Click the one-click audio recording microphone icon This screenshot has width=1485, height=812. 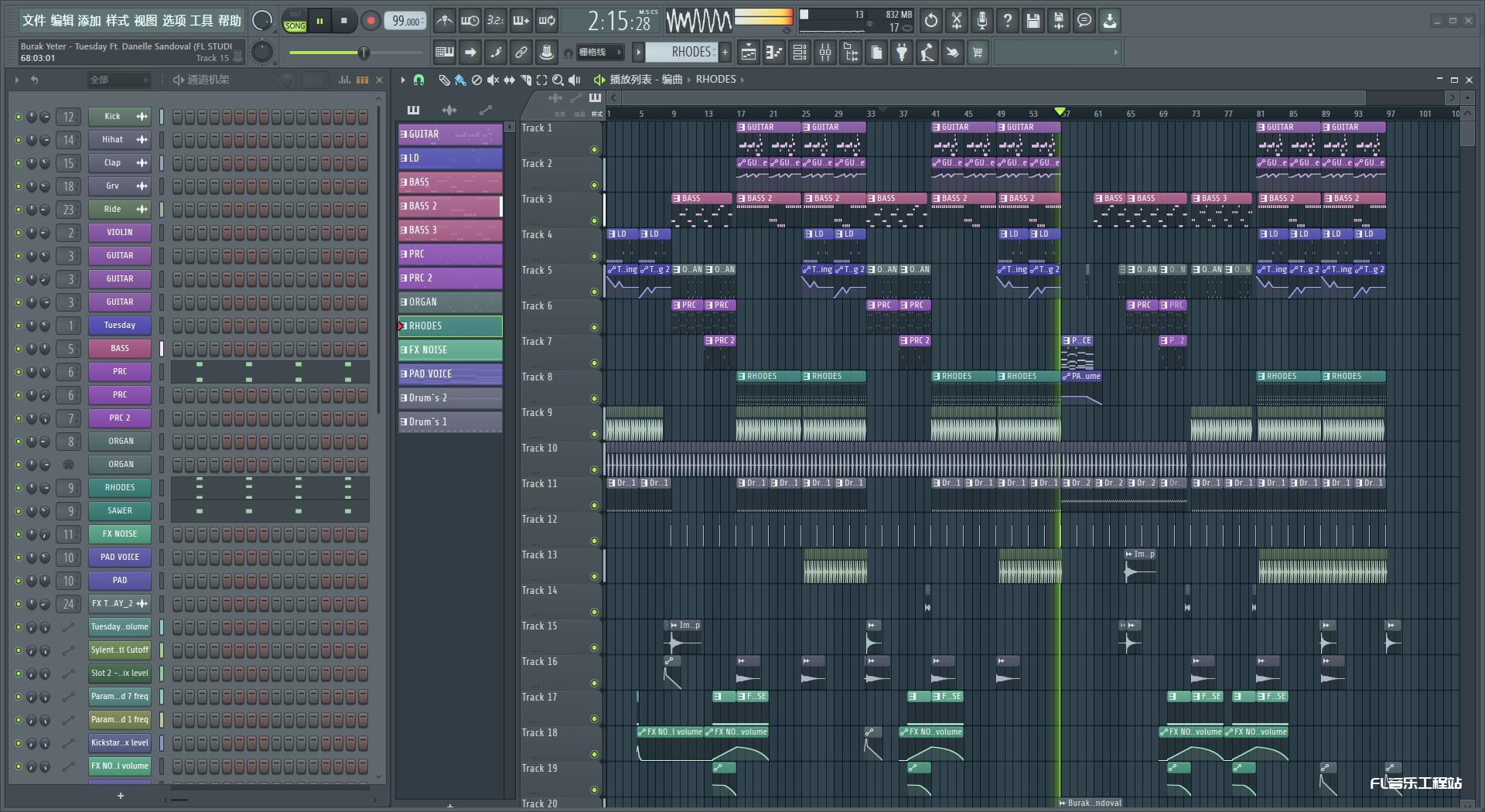point(982,21)
